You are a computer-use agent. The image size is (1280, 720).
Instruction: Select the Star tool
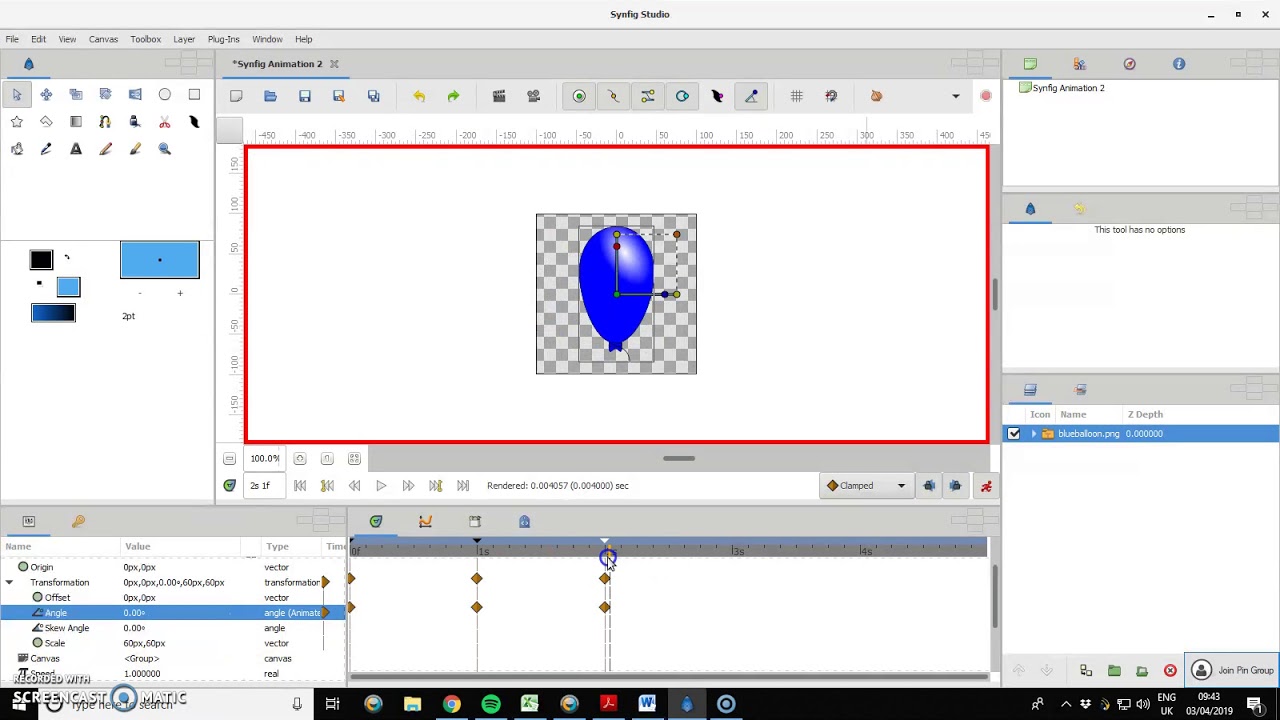(17, 122)
